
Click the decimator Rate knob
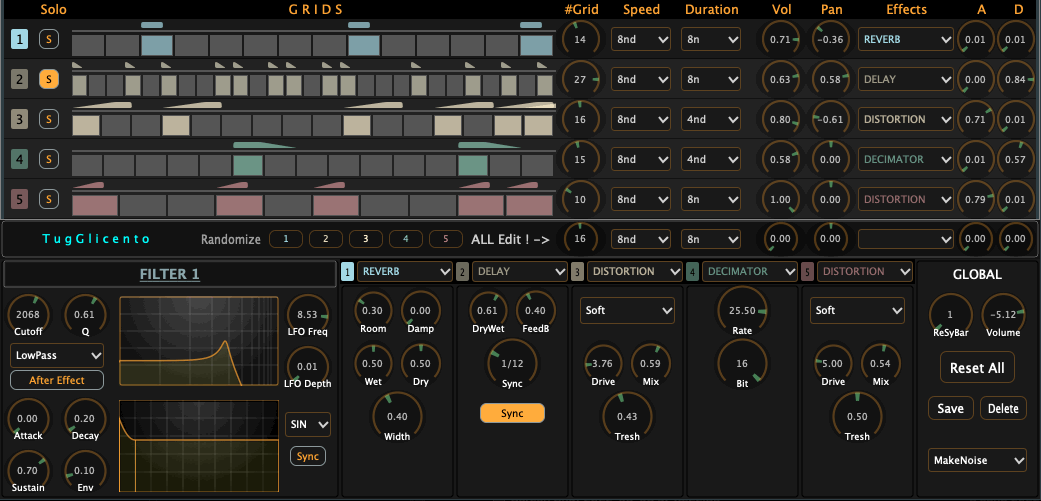[x=742, y=311]
